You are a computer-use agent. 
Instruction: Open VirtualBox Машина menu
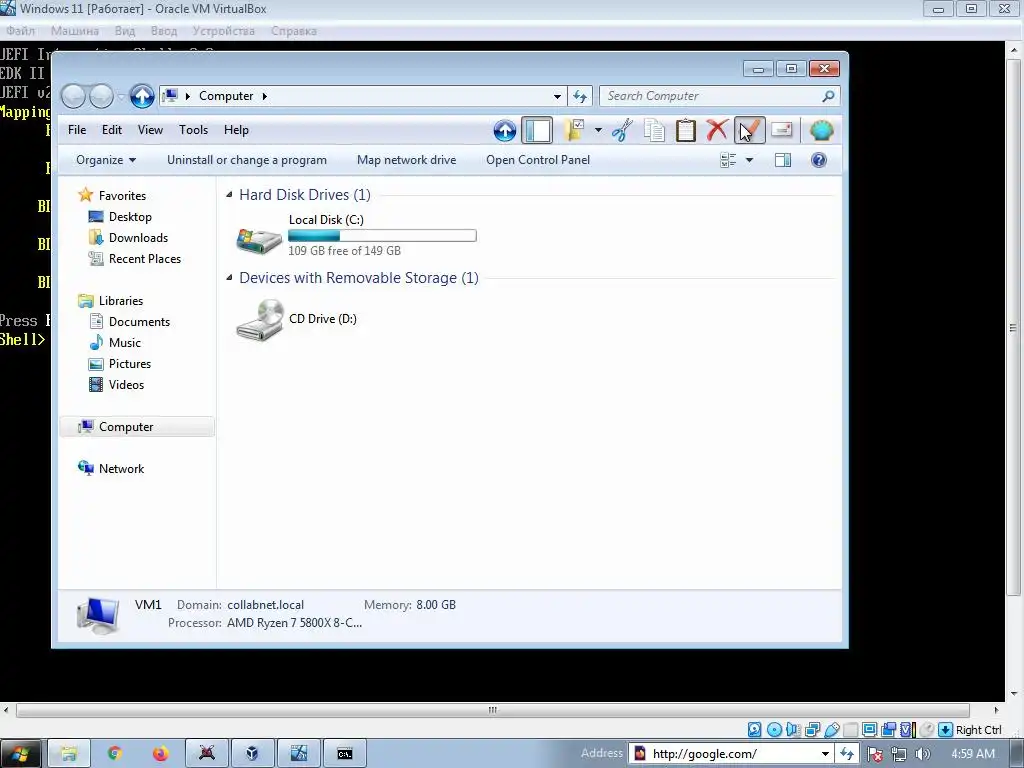(x=74, y=31)
